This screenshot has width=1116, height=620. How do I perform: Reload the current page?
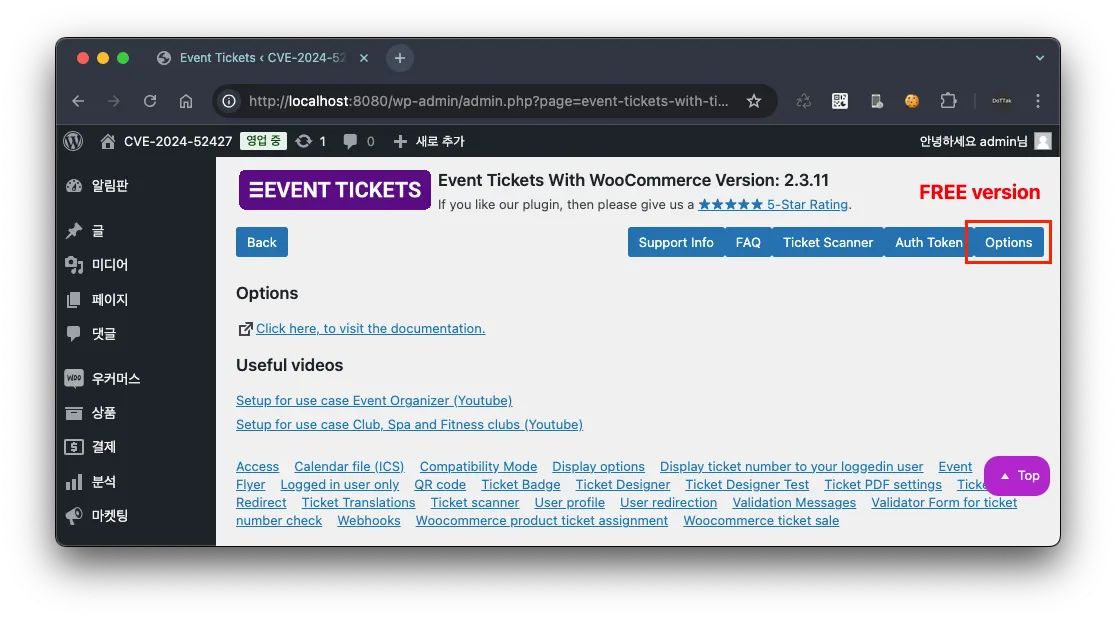click(x=149, y=101)
